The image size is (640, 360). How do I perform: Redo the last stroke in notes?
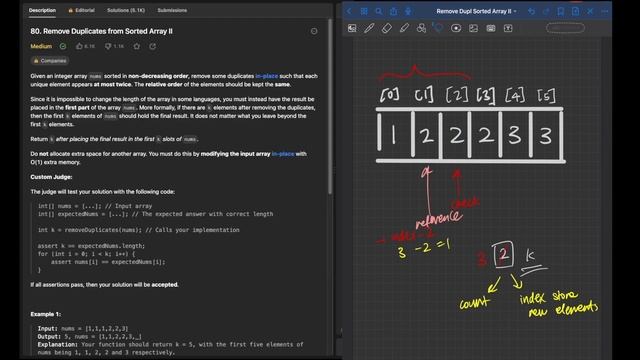coord(546,11)
